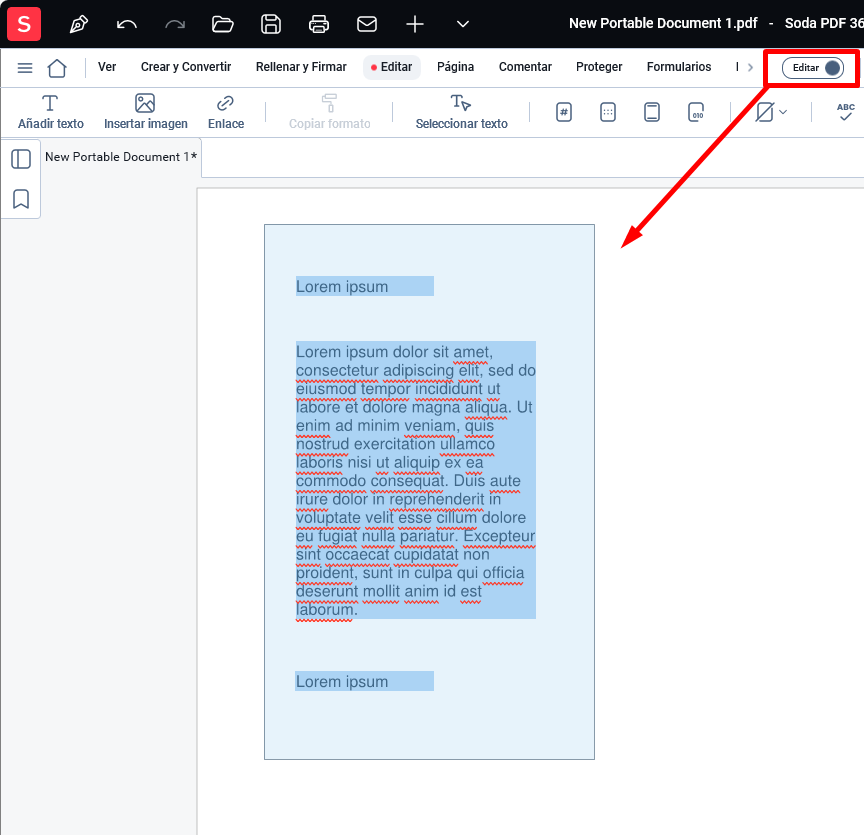864x835 pixels.
Task: Toggle the Editar mode switch
Action: click(x=813, y=68)
